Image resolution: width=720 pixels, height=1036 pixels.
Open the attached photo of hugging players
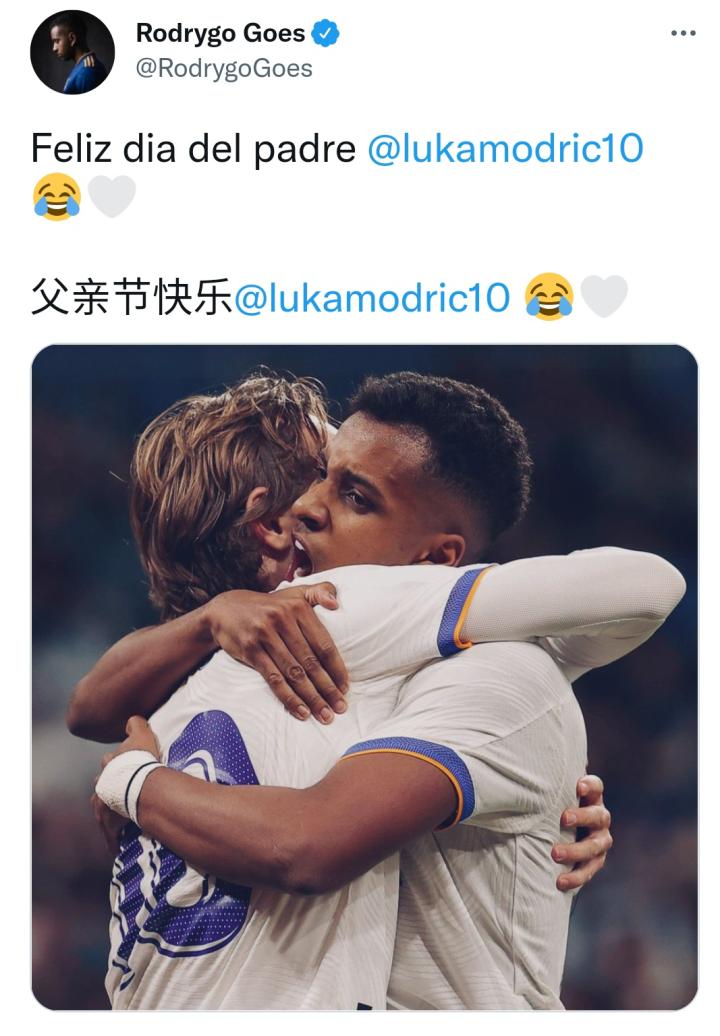pyautogui.click(x=365, y=677)
